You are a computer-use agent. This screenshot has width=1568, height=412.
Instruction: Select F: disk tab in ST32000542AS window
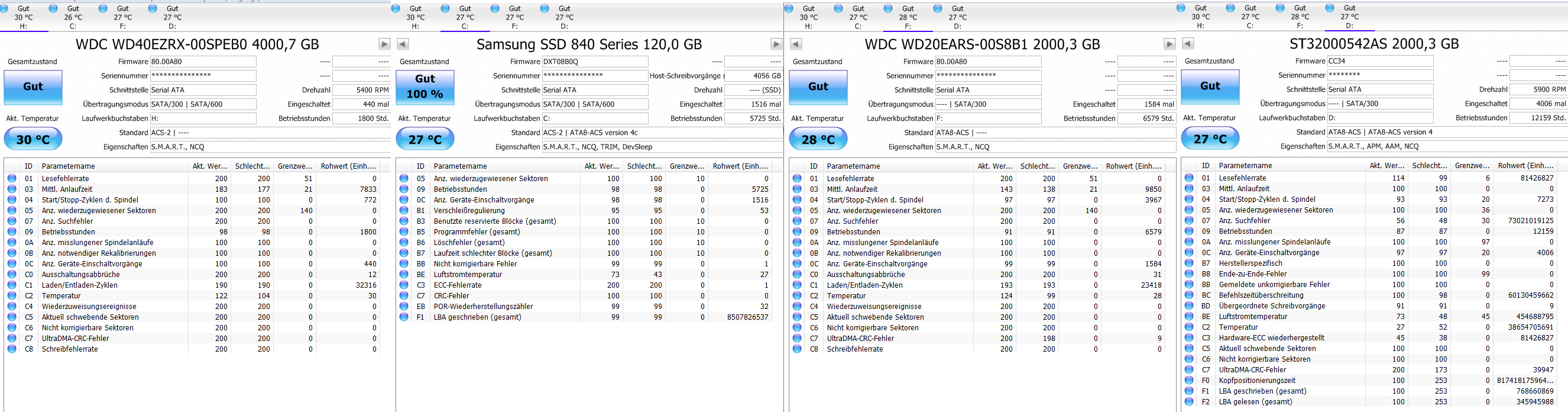(1300, 17)
